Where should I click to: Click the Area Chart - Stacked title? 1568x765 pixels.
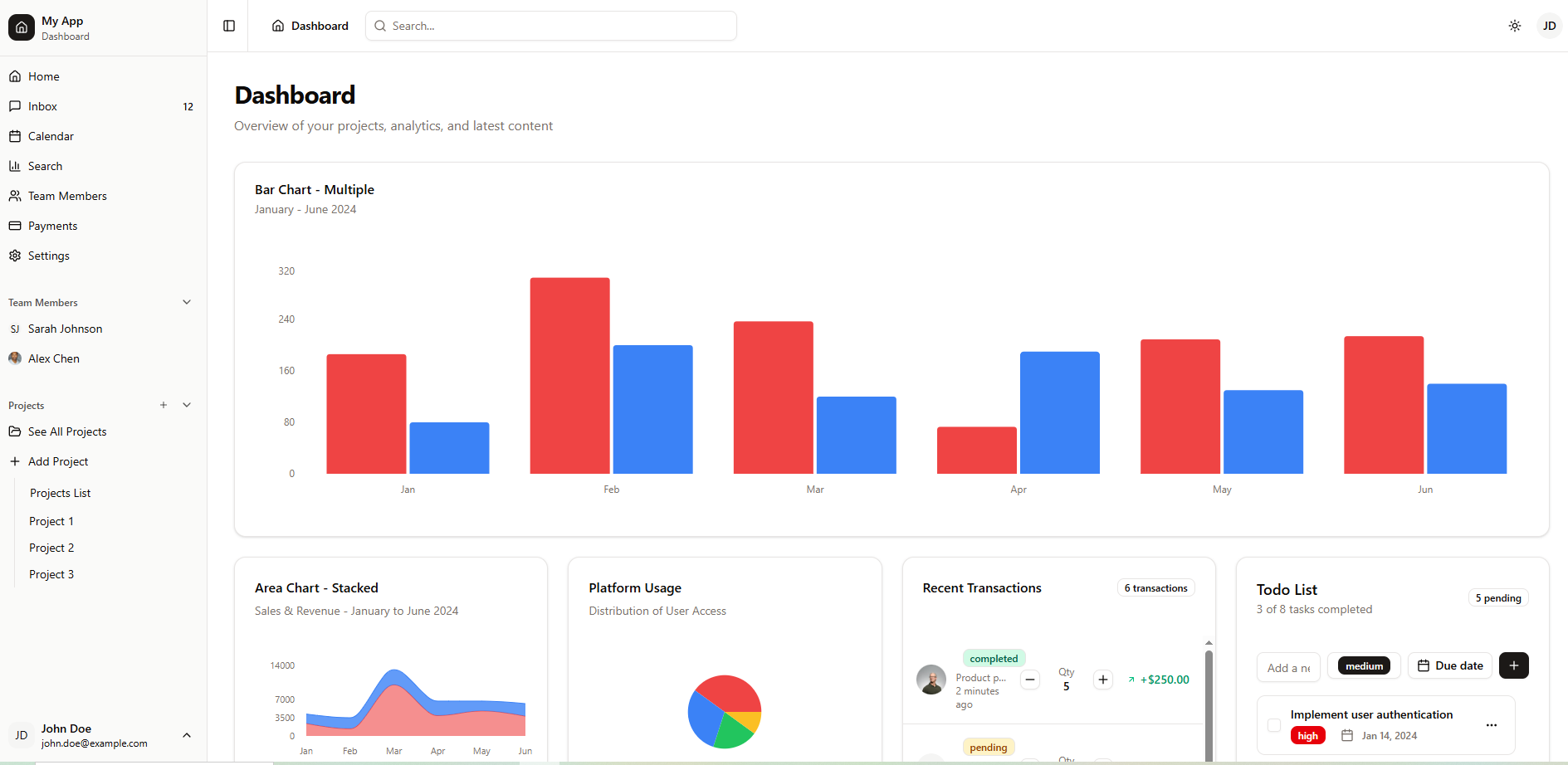tap(316, 588)
